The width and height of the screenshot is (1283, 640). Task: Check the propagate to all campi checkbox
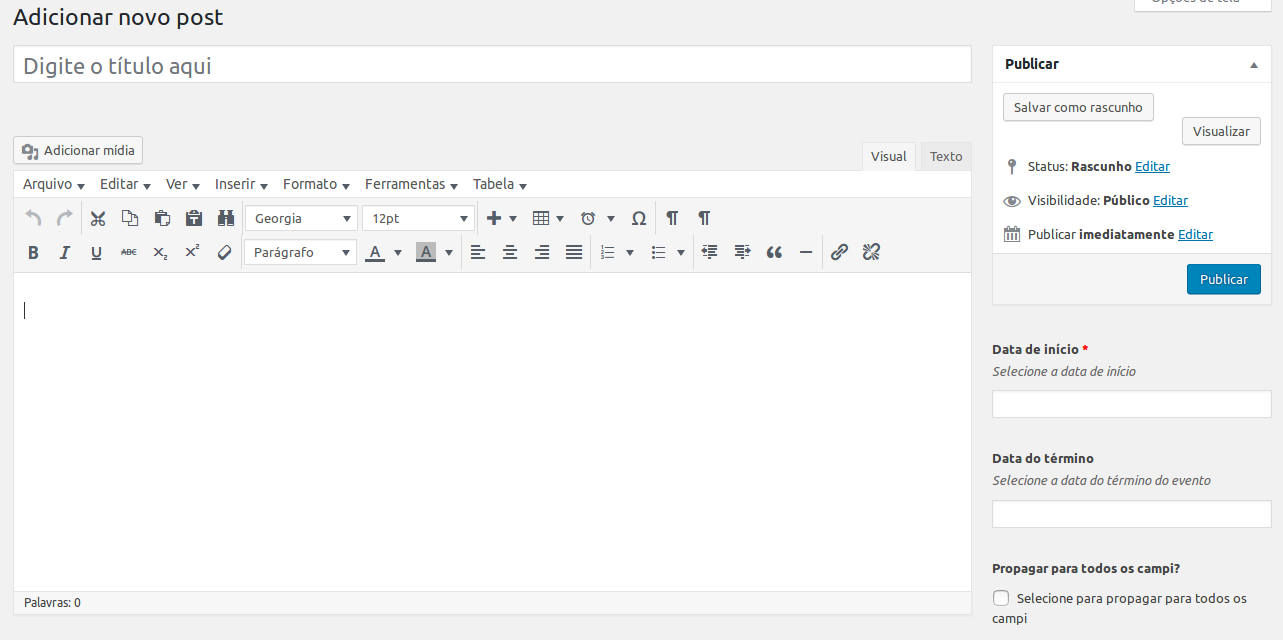coord(1001,598)
